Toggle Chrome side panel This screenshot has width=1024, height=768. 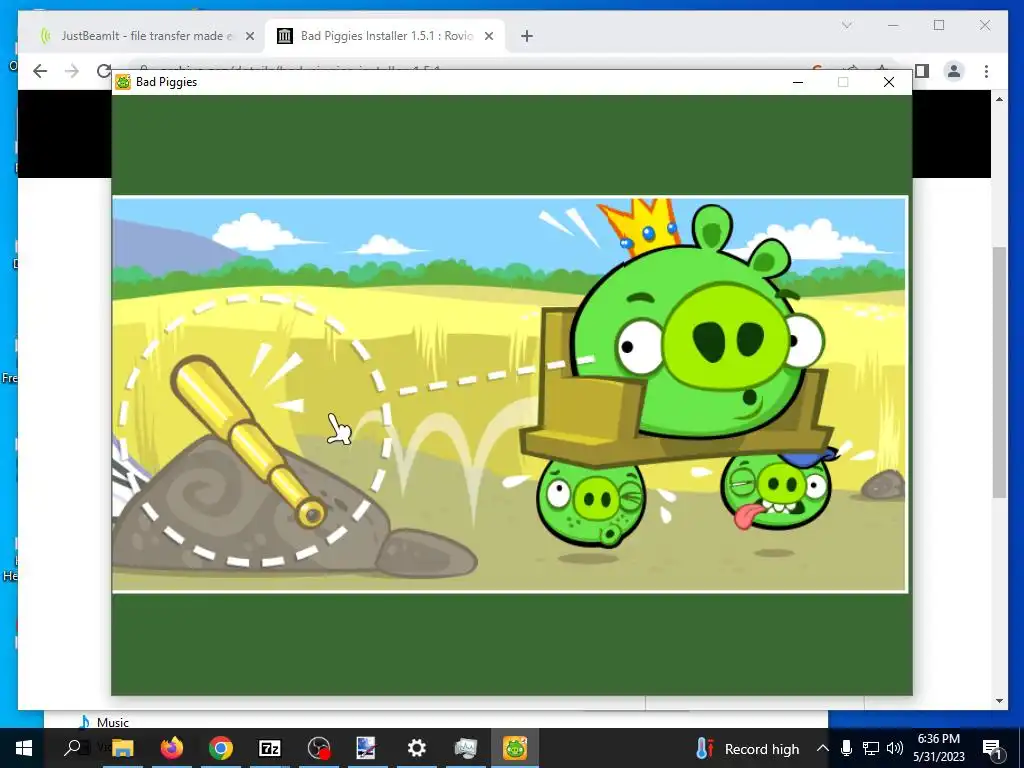tap(921, 71)
